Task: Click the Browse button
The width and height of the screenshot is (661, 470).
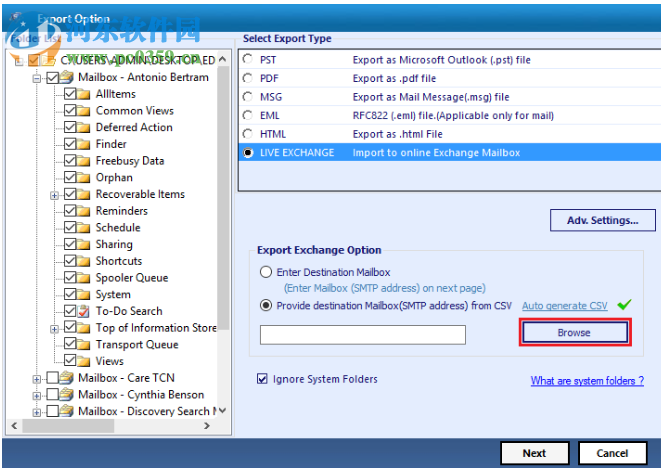Action: click(x=575, y=333)
